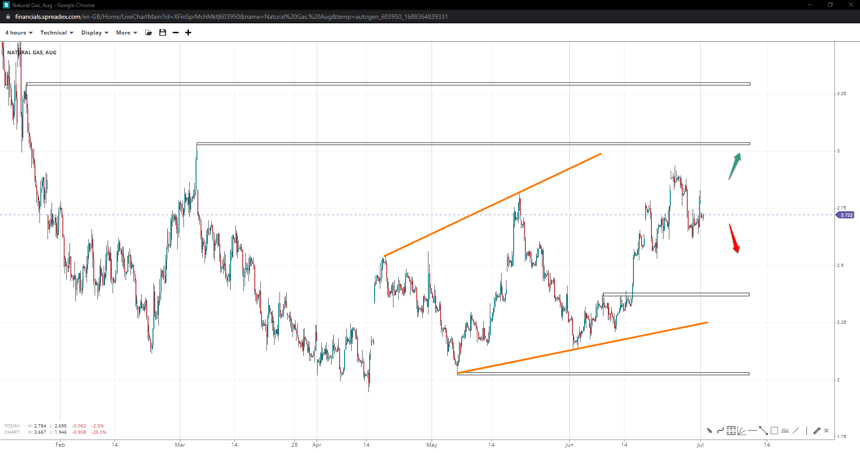Select the trend line drawing tool

click(x=763, y=431)
